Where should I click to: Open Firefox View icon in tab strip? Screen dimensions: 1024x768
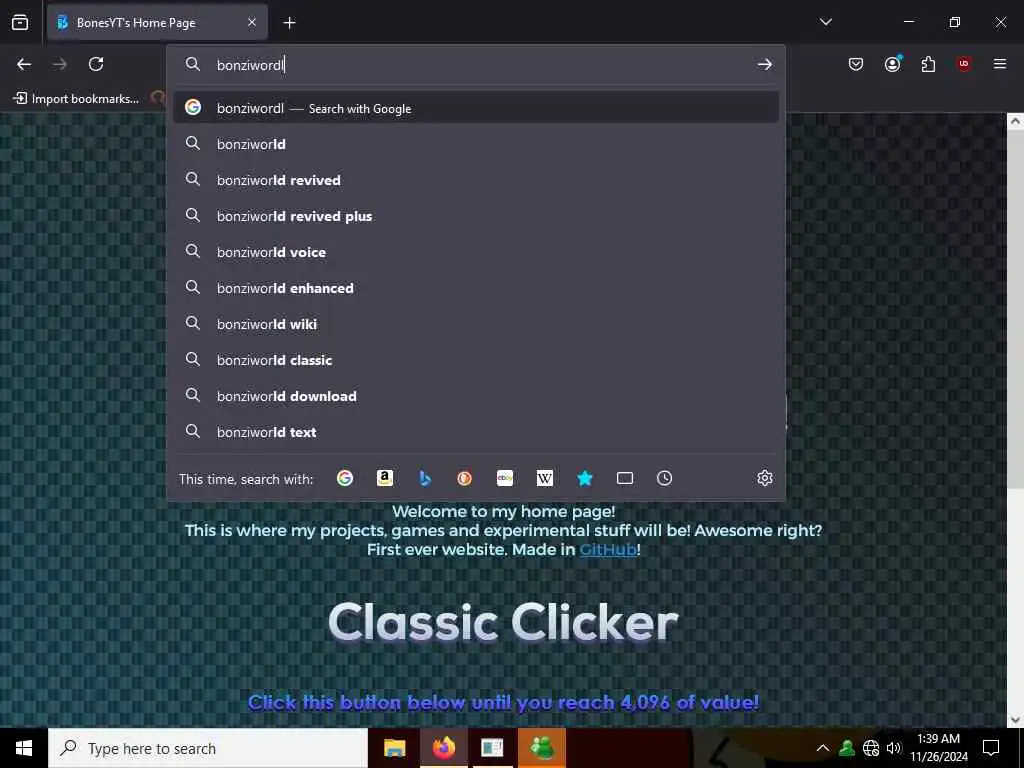pos(20,22)
